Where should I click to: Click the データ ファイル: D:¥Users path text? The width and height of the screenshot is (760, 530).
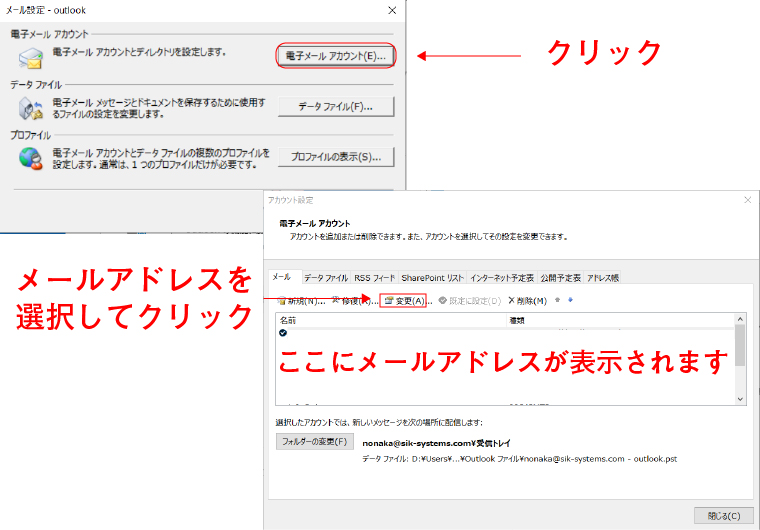click(520, 459)
